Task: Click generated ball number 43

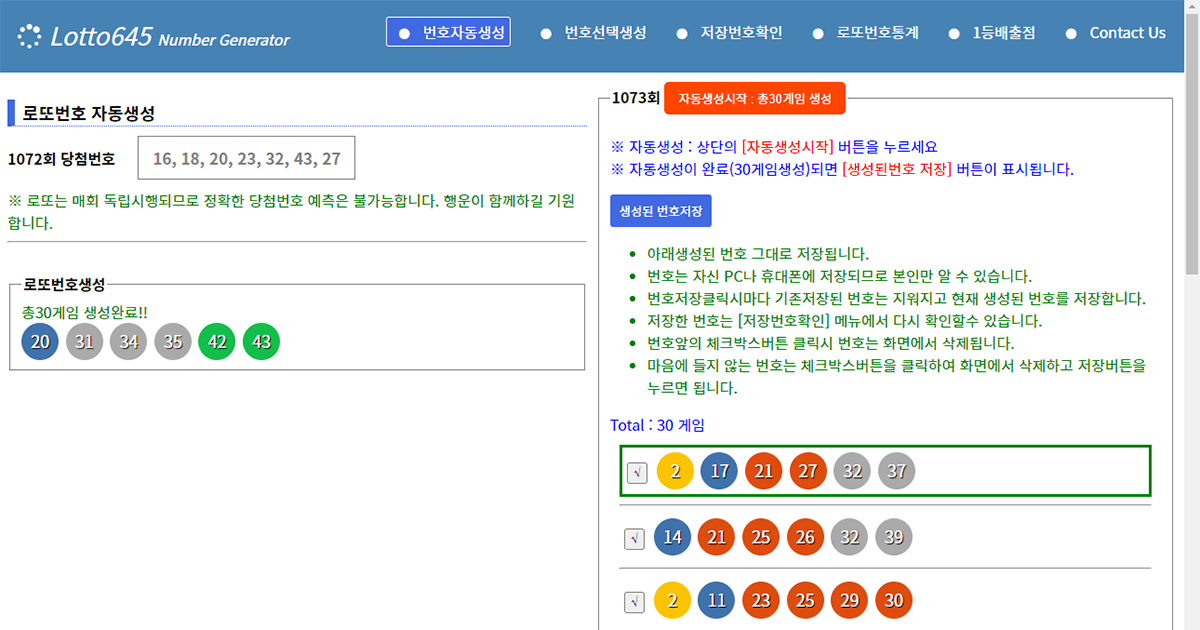Action: coord(261,341)
